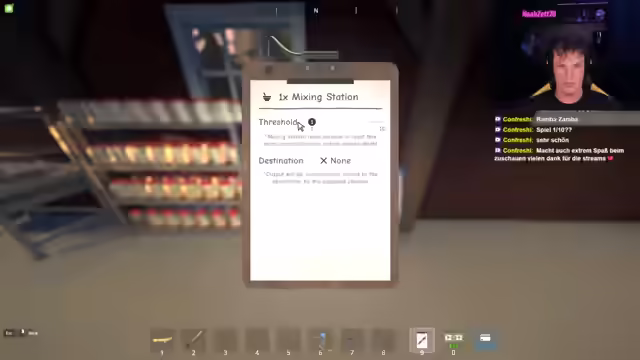The image size is (640, 360).
Task: Select hotbar slot 2 bat item
Action: (194, 340)
